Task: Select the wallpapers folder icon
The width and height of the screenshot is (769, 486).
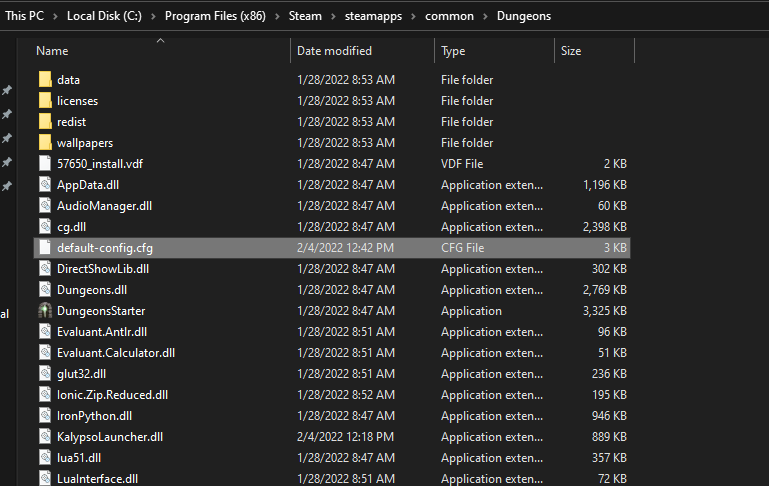Action: (45, 143)
